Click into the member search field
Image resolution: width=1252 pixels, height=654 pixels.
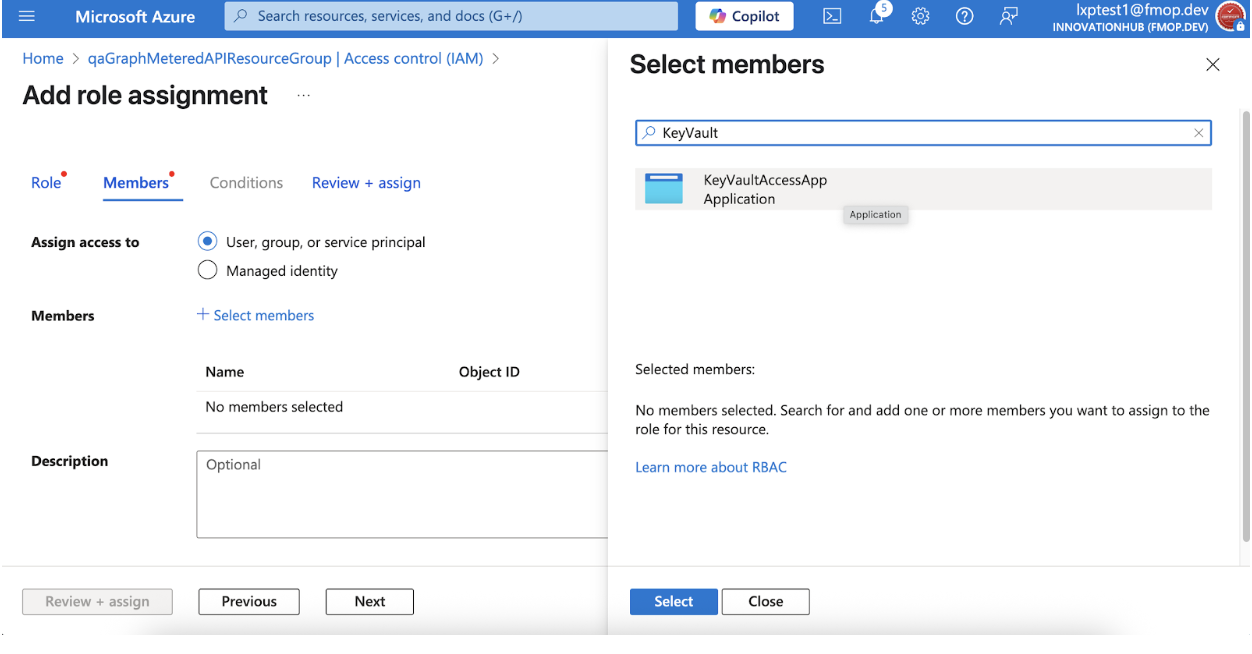(922, 133)
